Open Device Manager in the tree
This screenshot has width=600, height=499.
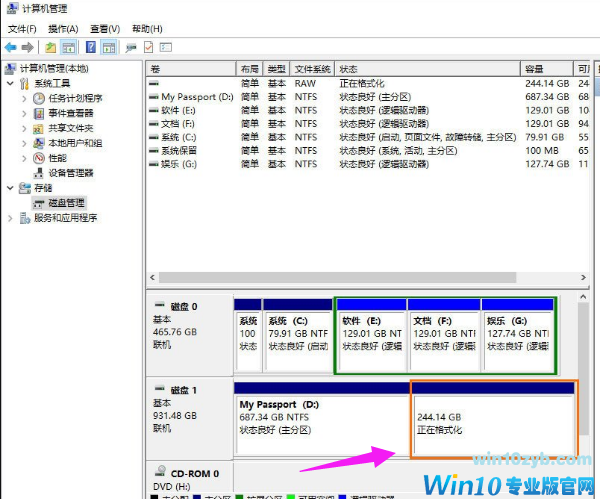coord(70,172)
